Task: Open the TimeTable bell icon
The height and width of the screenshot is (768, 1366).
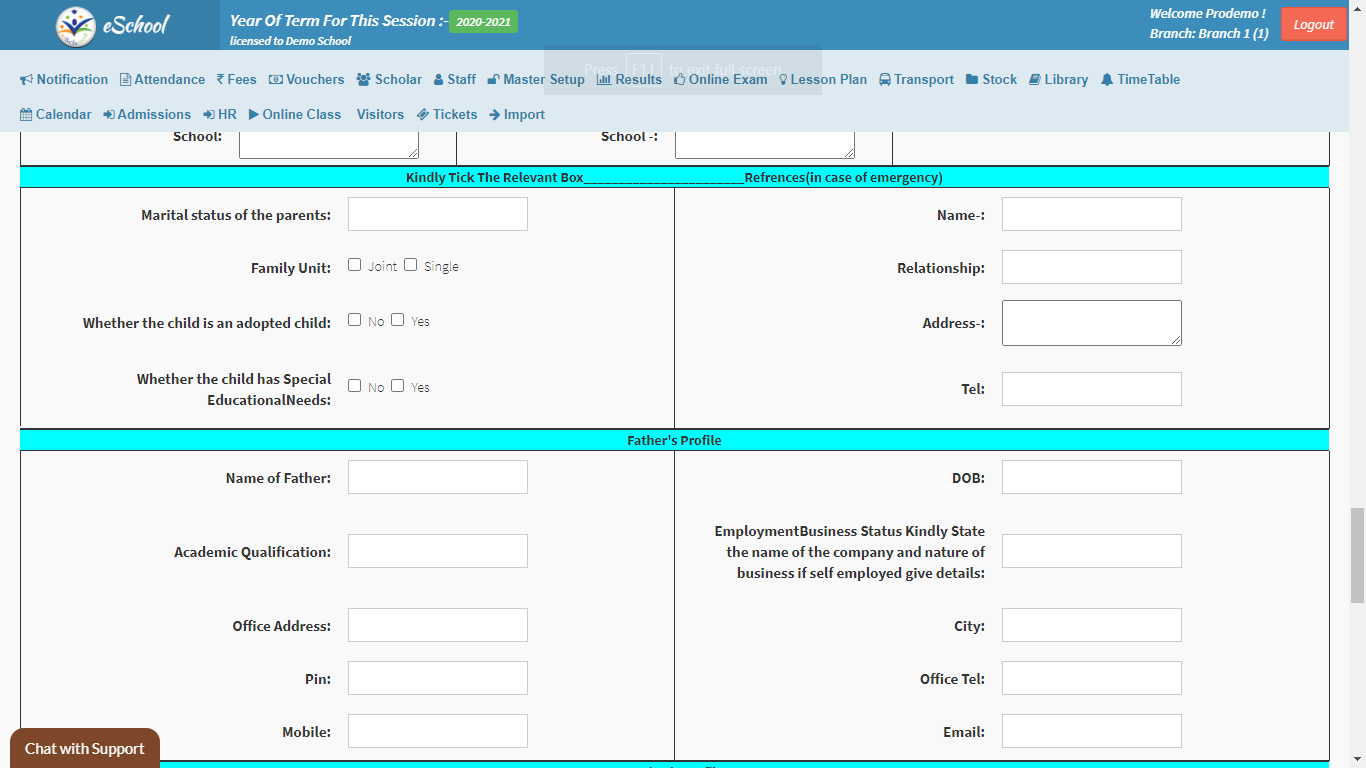Action: (x=1107, y=80)
